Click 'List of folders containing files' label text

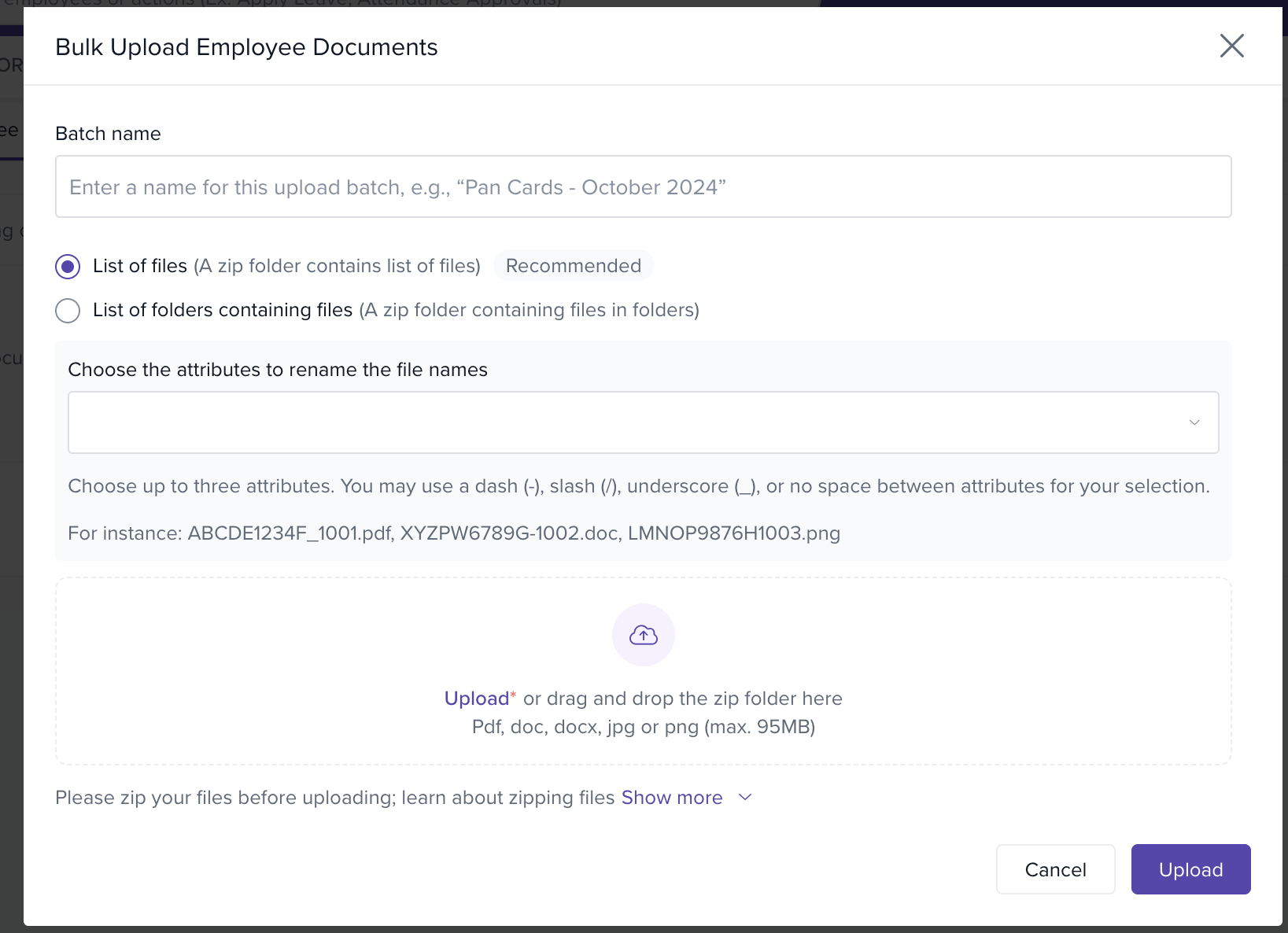222,310
